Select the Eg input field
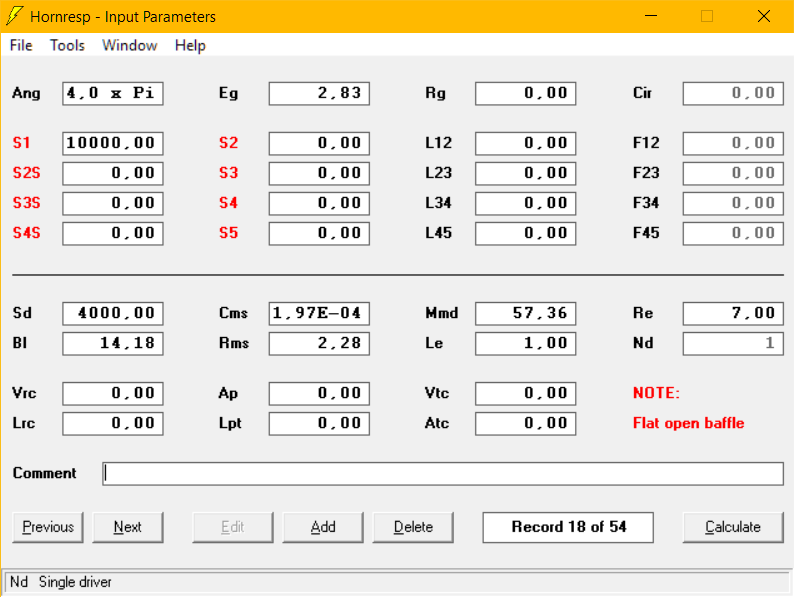 320,93
